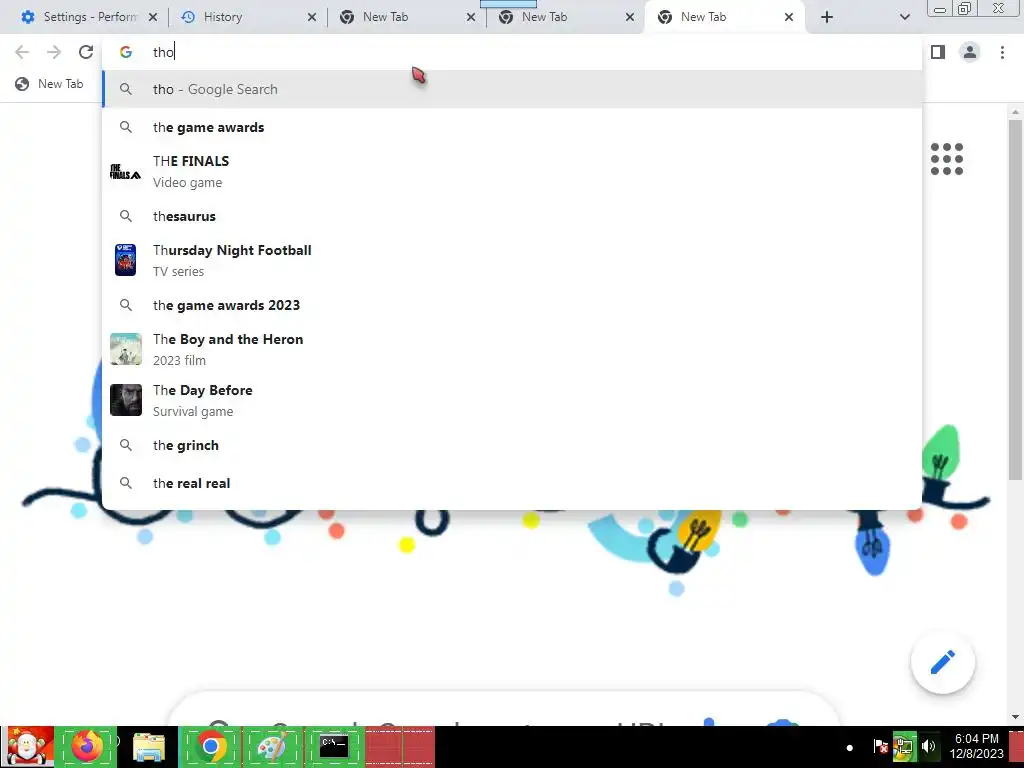Open a new tab with the plus button
Image resolution: width=1024 pixels, height=768 pixels.
click(x=827, y=17)
